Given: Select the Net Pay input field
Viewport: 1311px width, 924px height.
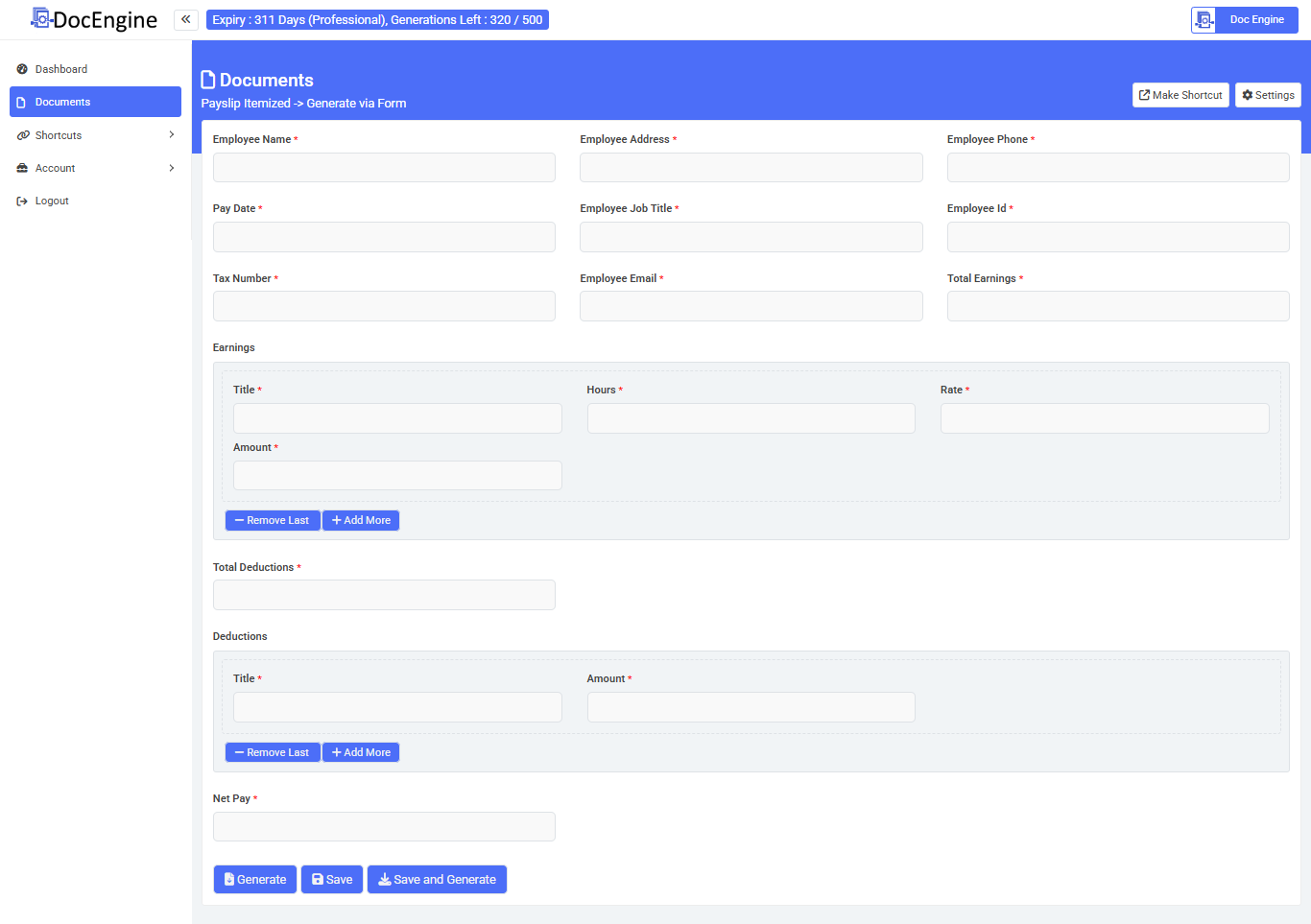Looking at the screenshot, I should click(x=384, y=826).
